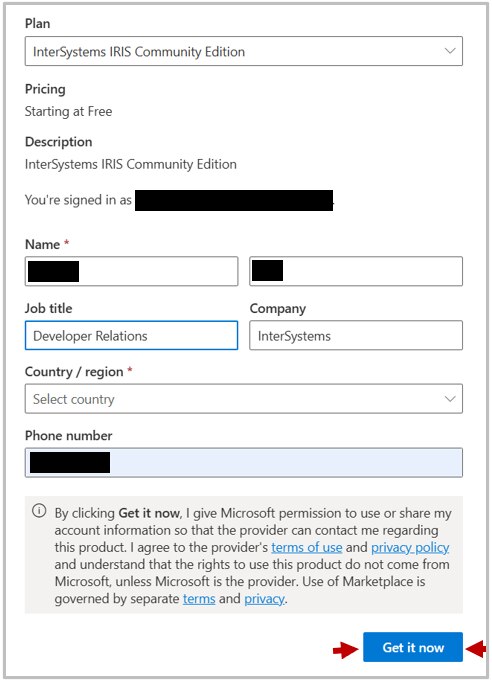Click the 'Phone number' label

coord(68,436)
